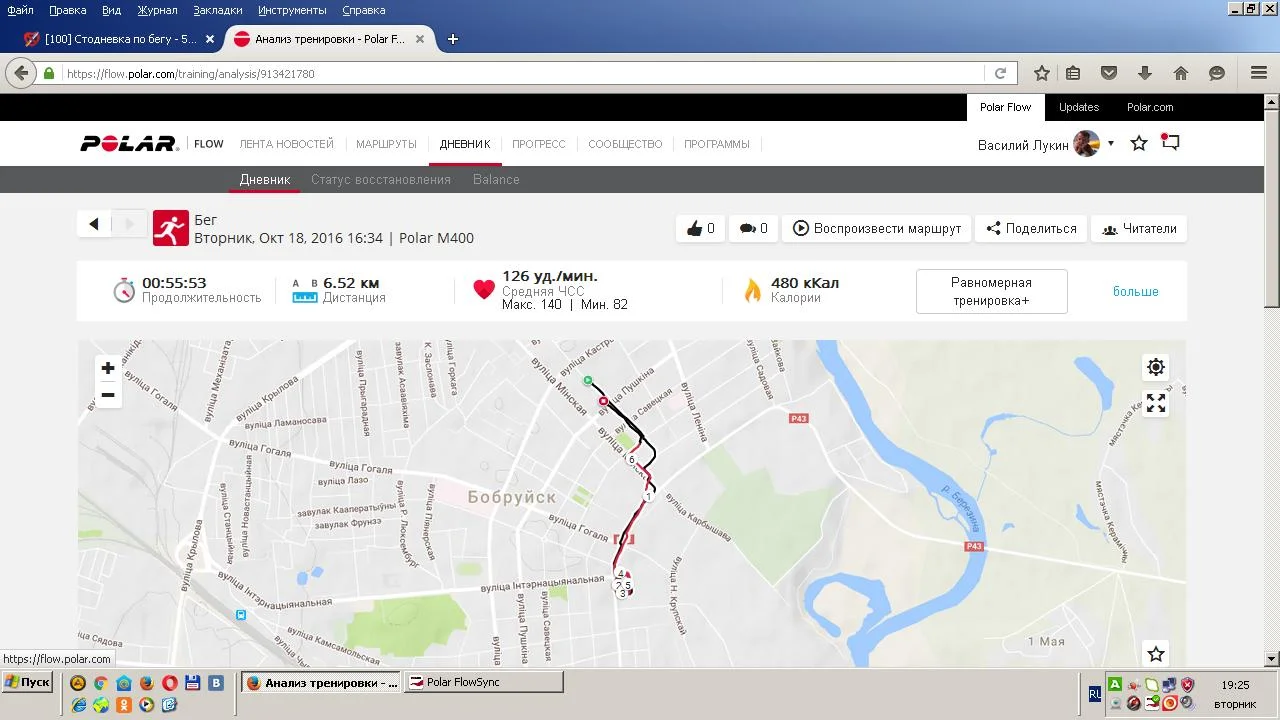Go to Firefox home page
Screen dimensions: 1280x720
pyautogui.click(x=1181, y=73)
